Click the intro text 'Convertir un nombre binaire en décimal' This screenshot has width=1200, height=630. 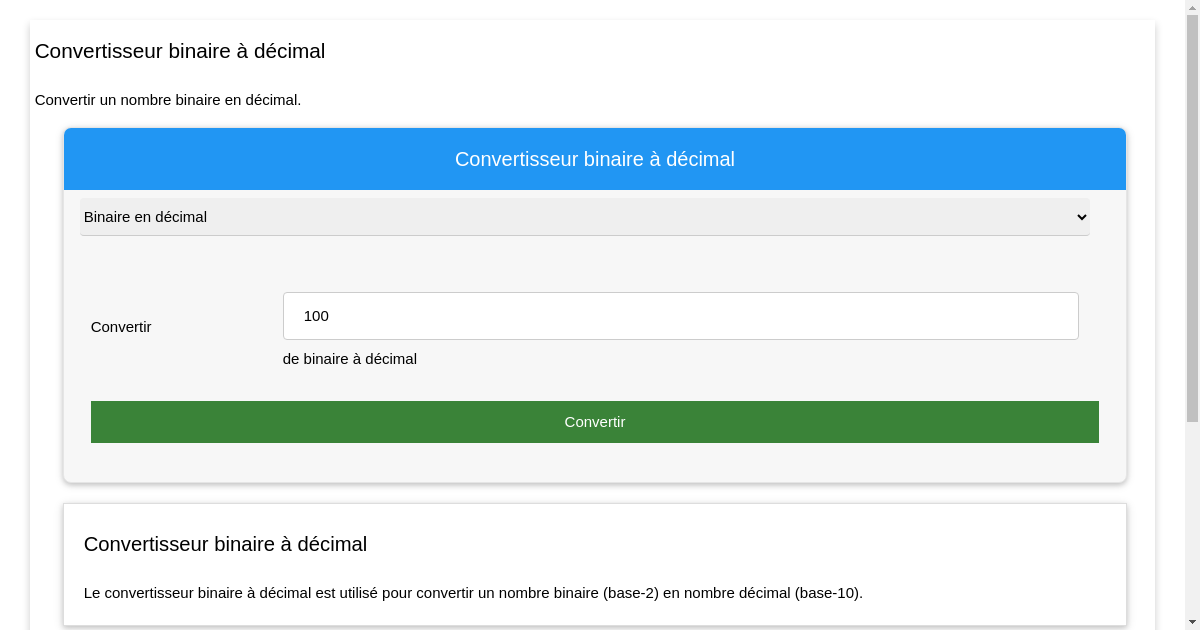[x=167, y=100]
